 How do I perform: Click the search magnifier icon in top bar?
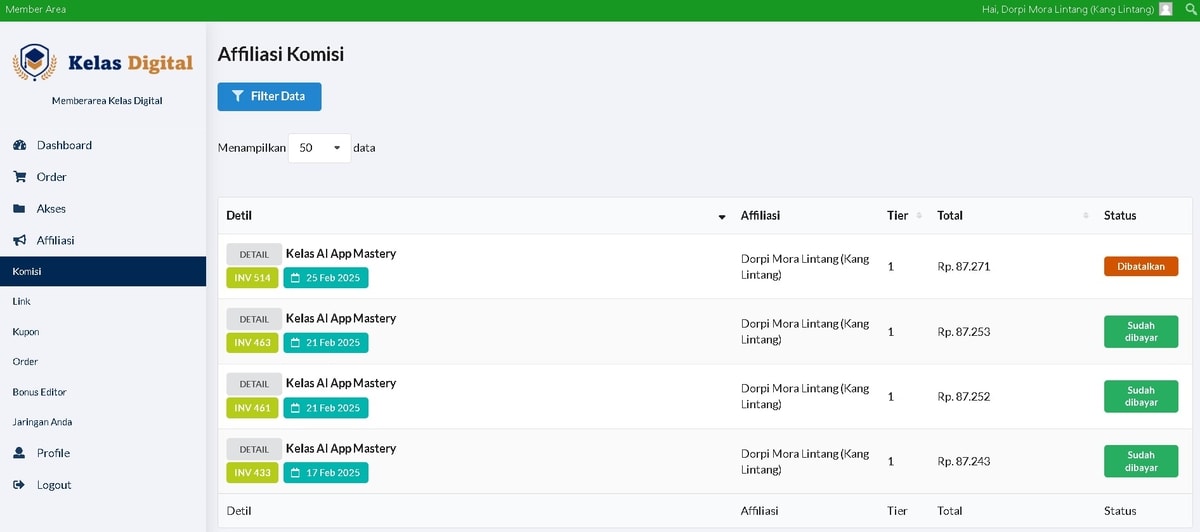(x=1190, y=9)
